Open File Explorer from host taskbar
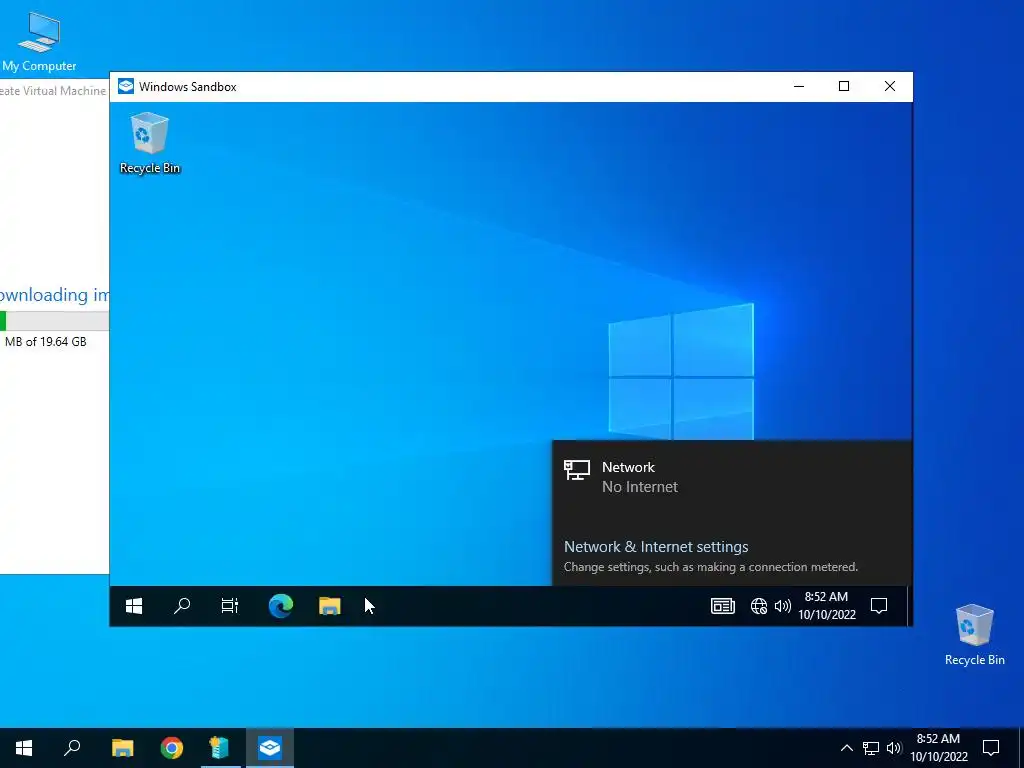The width and height of the screenshot is (1024, 768). point(123,748)
